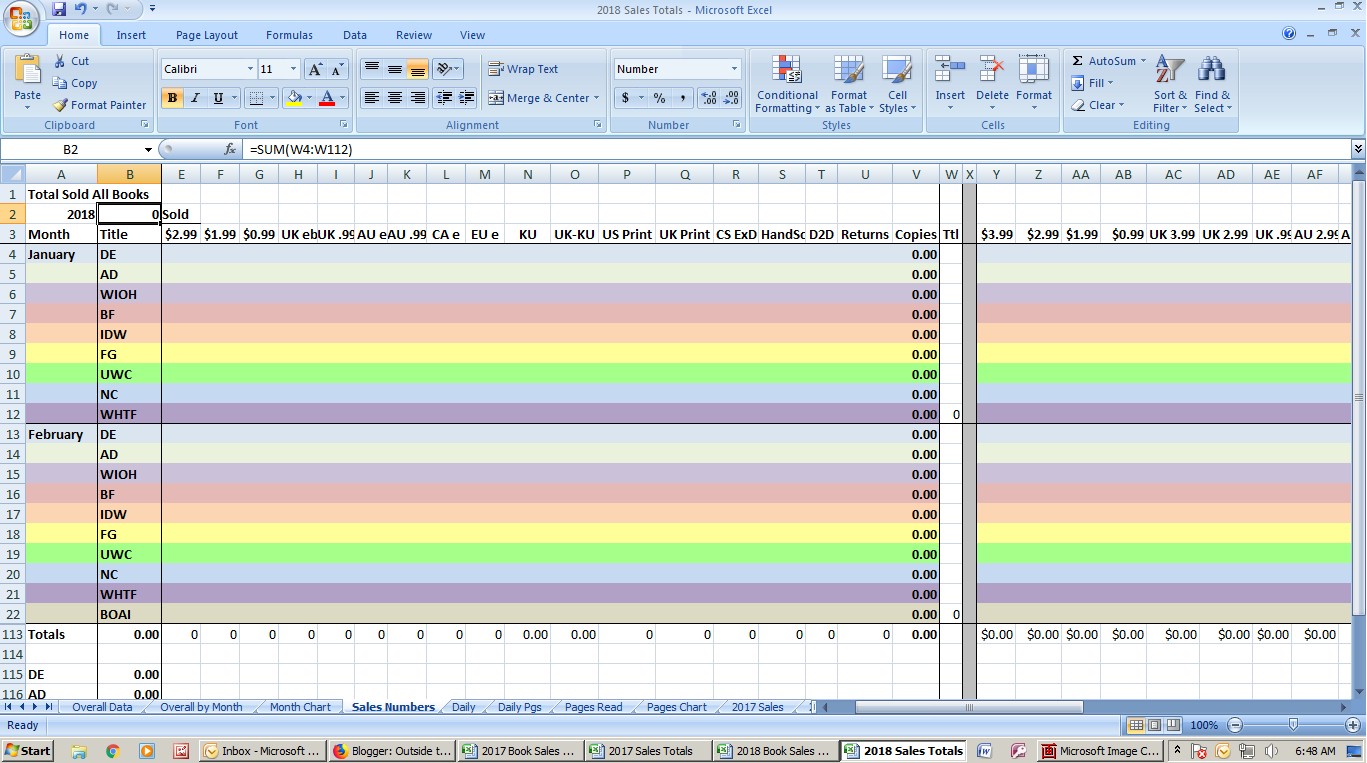Decrease decimal places
Viewport: 1367px width, 763px height.
pos(731,98)
